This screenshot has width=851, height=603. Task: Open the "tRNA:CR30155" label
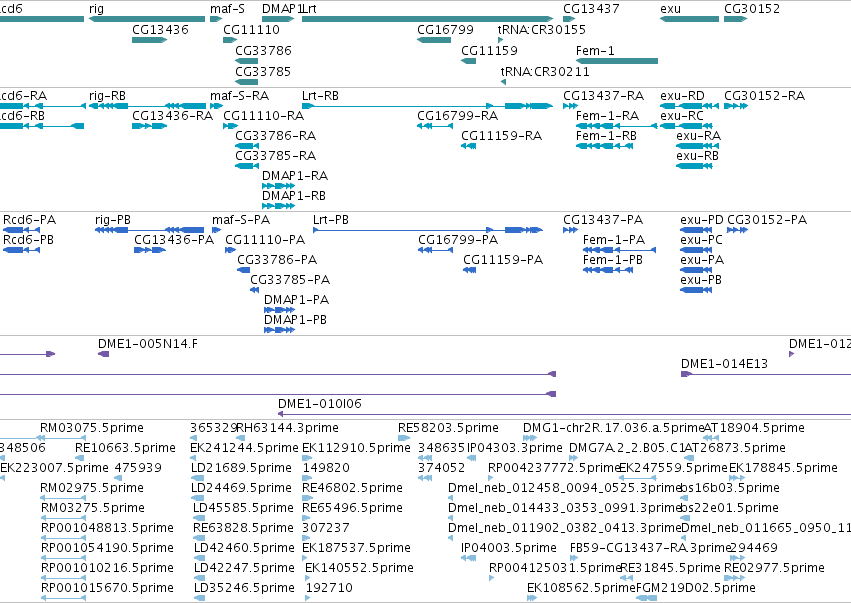pos(542,29)
